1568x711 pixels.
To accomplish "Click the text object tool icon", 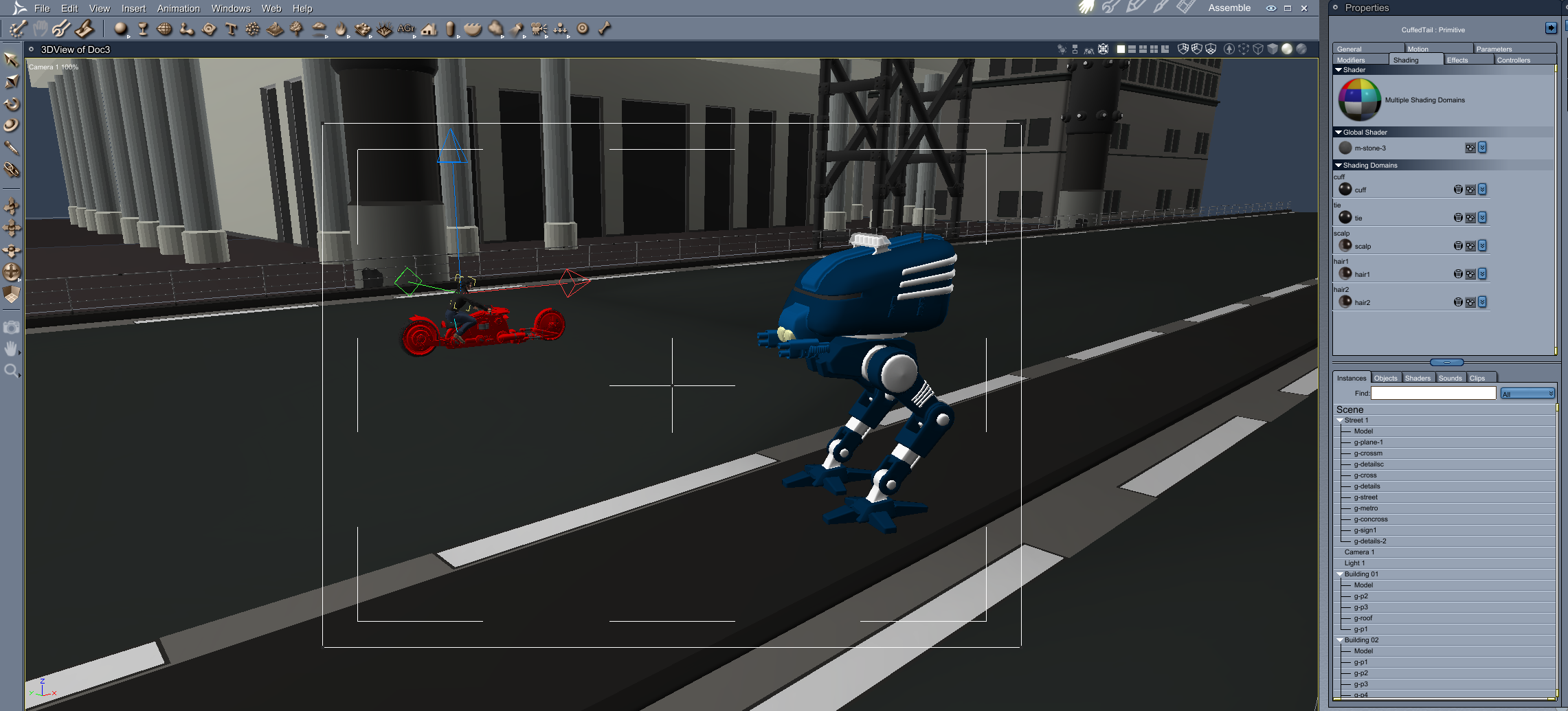I will (231, 29).
